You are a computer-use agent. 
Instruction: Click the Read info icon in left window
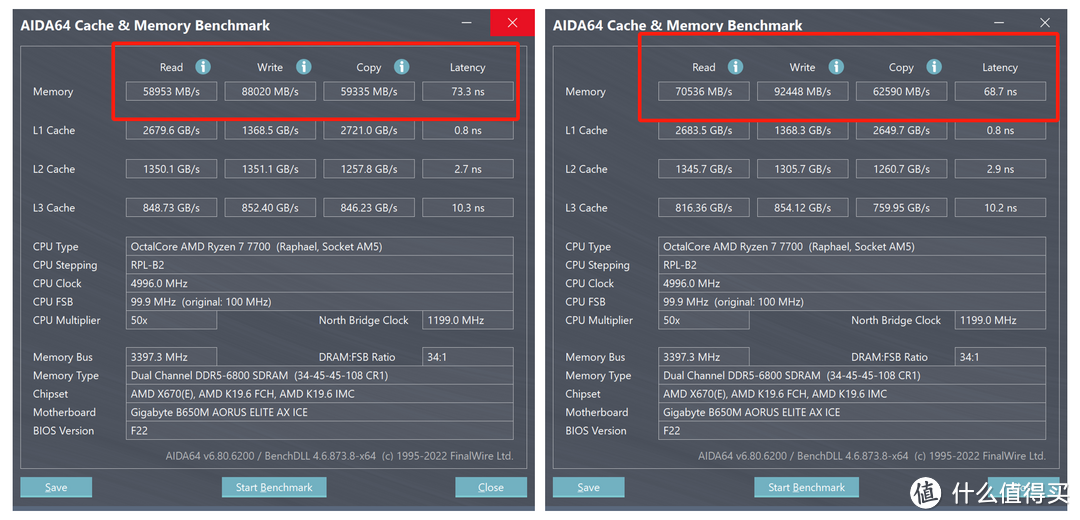202,67
